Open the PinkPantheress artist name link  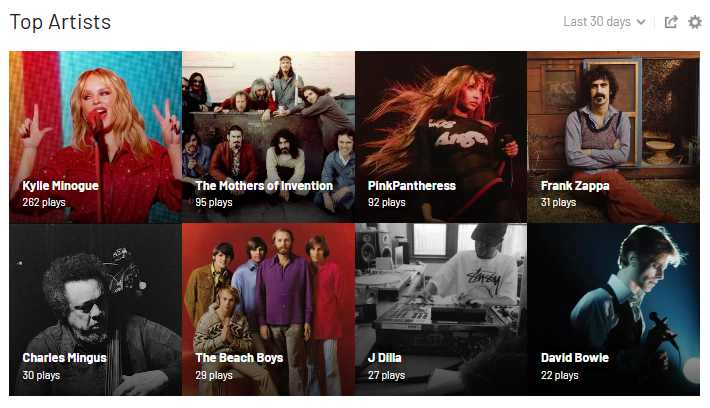pos(412,186)
